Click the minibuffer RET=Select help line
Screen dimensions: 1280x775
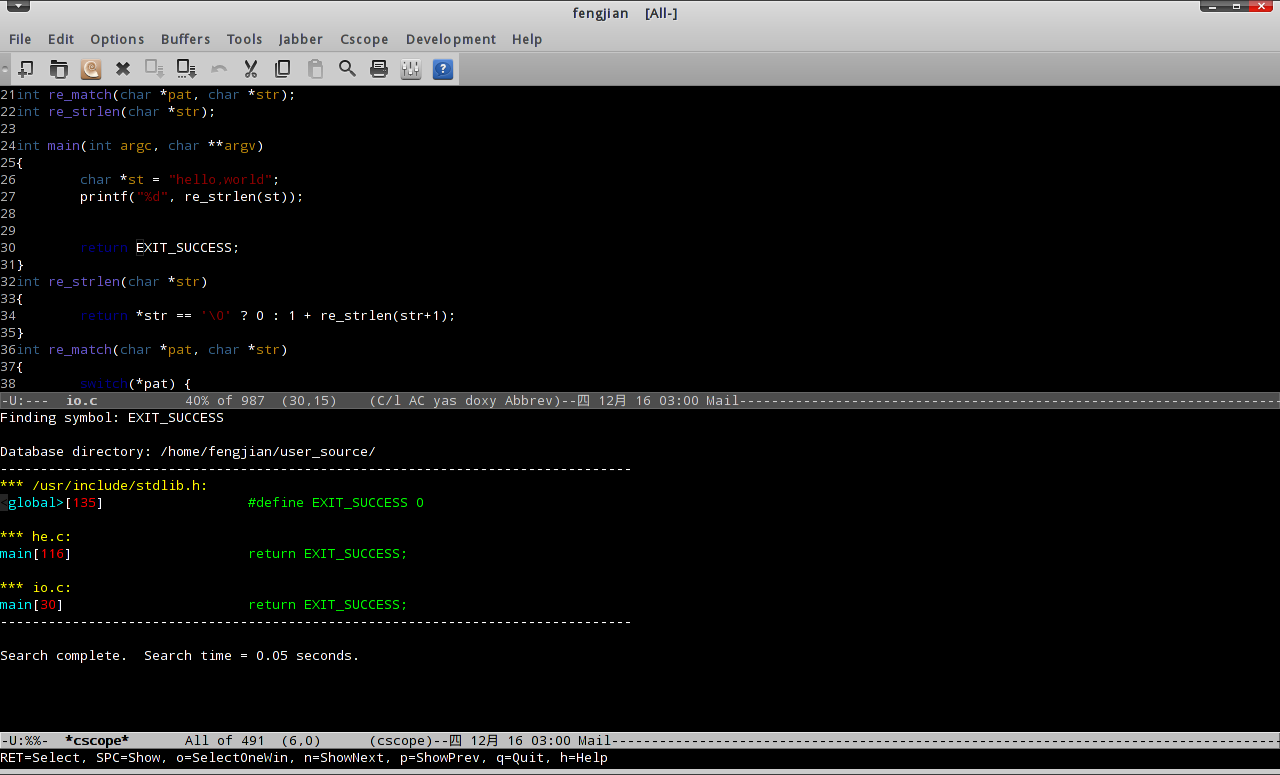(x=304, y=758)
